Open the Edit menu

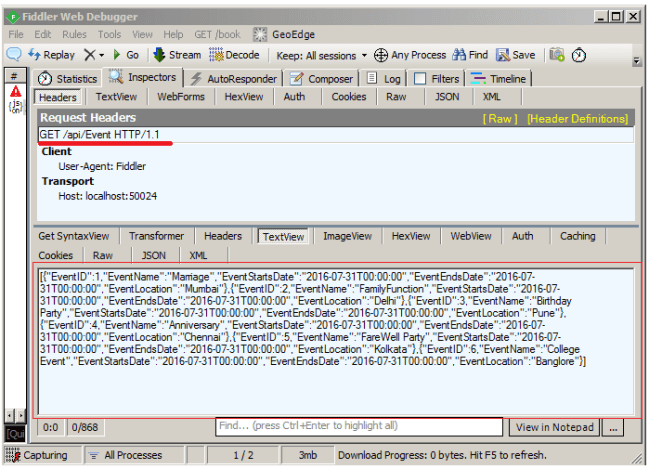click(42, 34)
